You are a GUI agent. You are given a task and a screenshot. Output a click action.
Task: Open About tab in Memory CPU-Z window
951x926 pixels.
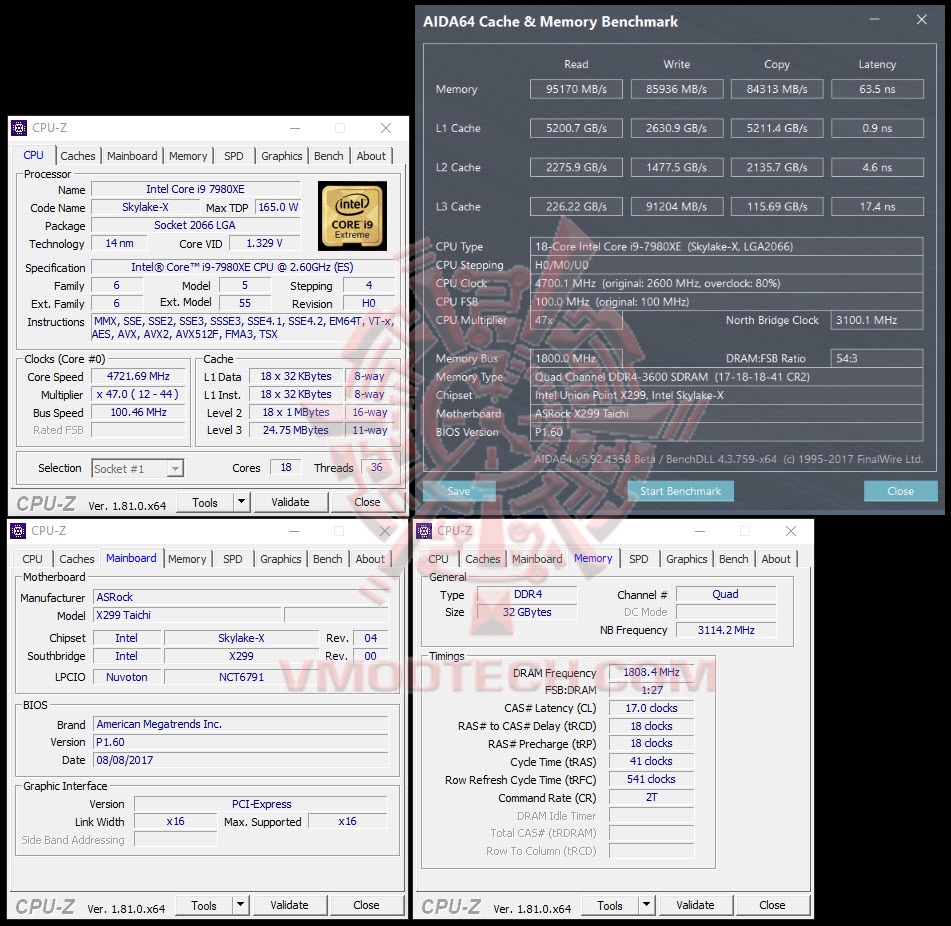click(776, 559)
